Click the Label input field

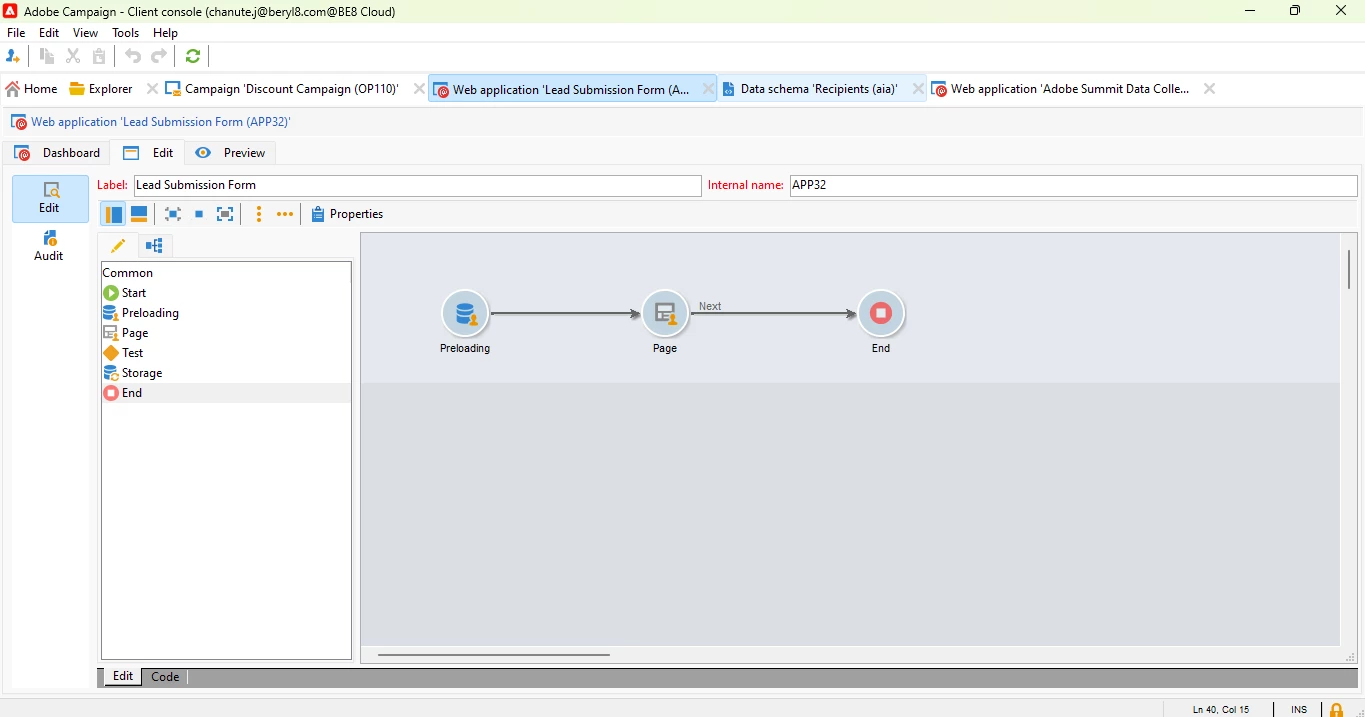click(418, 186)
